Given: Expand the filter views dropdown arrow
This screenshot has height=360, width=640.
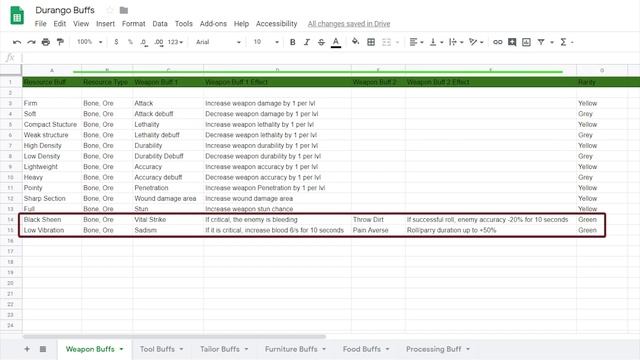Looking at the screenshot, I should click(552, 42).
